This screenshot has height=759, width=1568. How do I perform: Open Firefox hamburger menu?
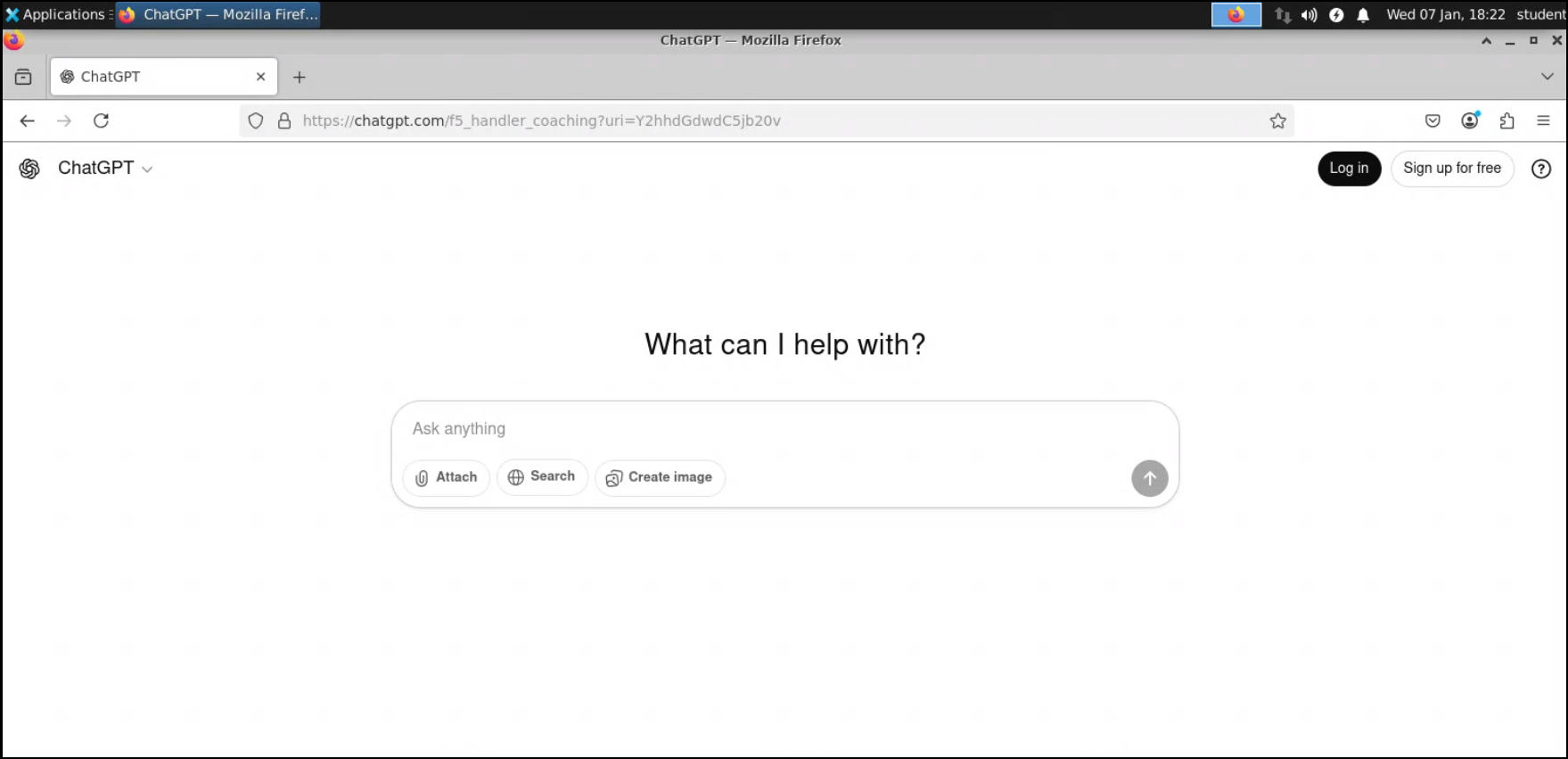click(1543, 120)
